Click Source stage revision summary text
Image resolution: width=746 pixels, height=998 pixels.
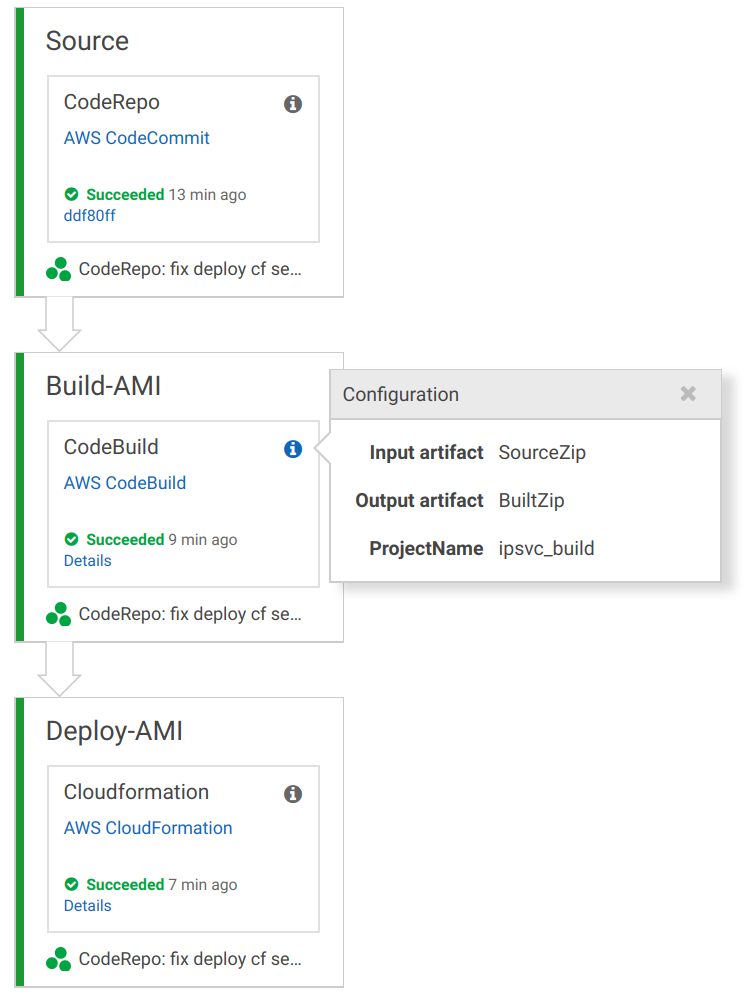190,269
